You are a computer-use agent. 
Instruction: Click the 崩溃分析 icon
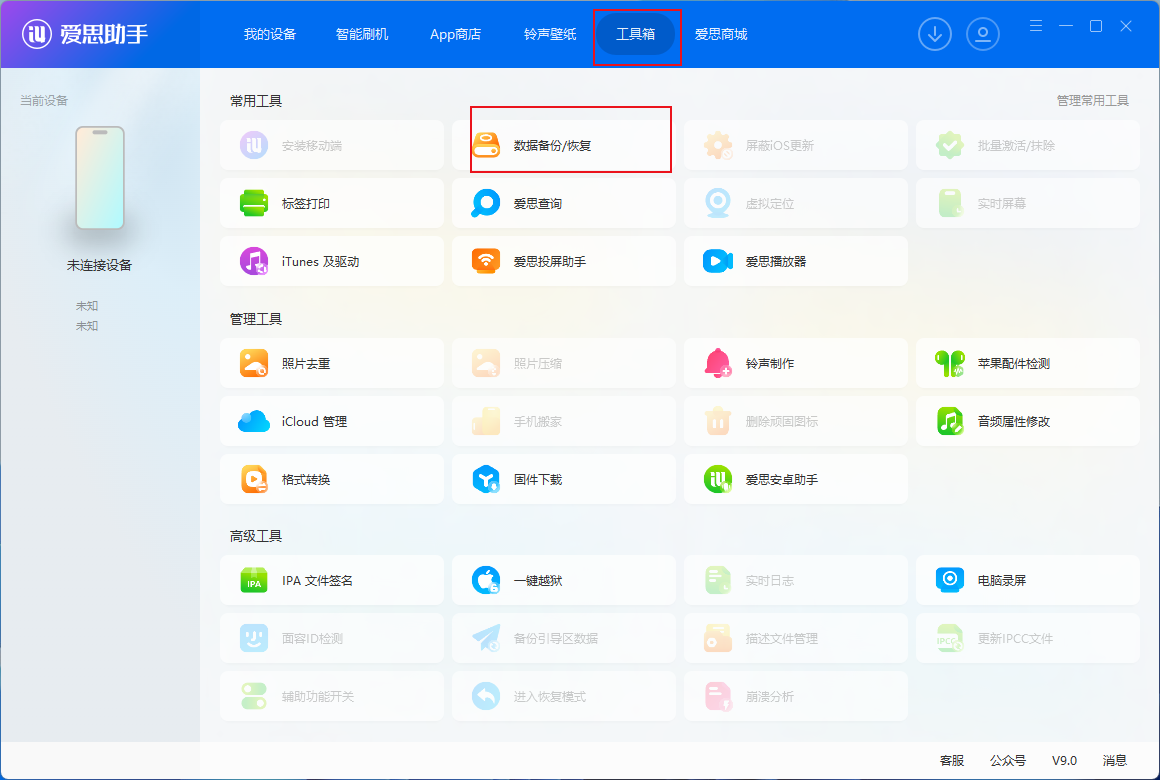tap(718, 696)
